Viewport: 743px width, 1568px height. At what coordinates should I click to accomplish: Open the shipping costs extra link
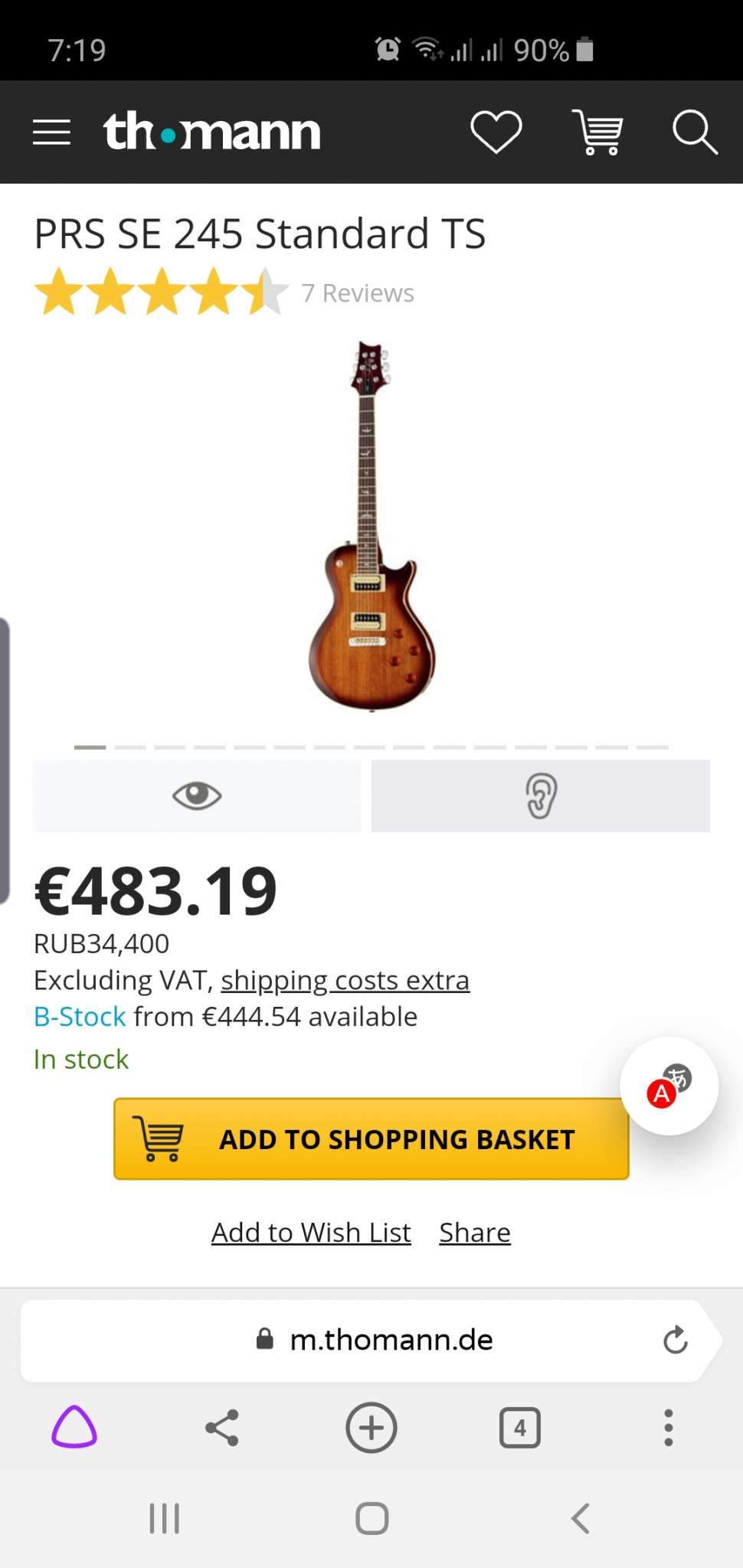click(x=345, y=980)
